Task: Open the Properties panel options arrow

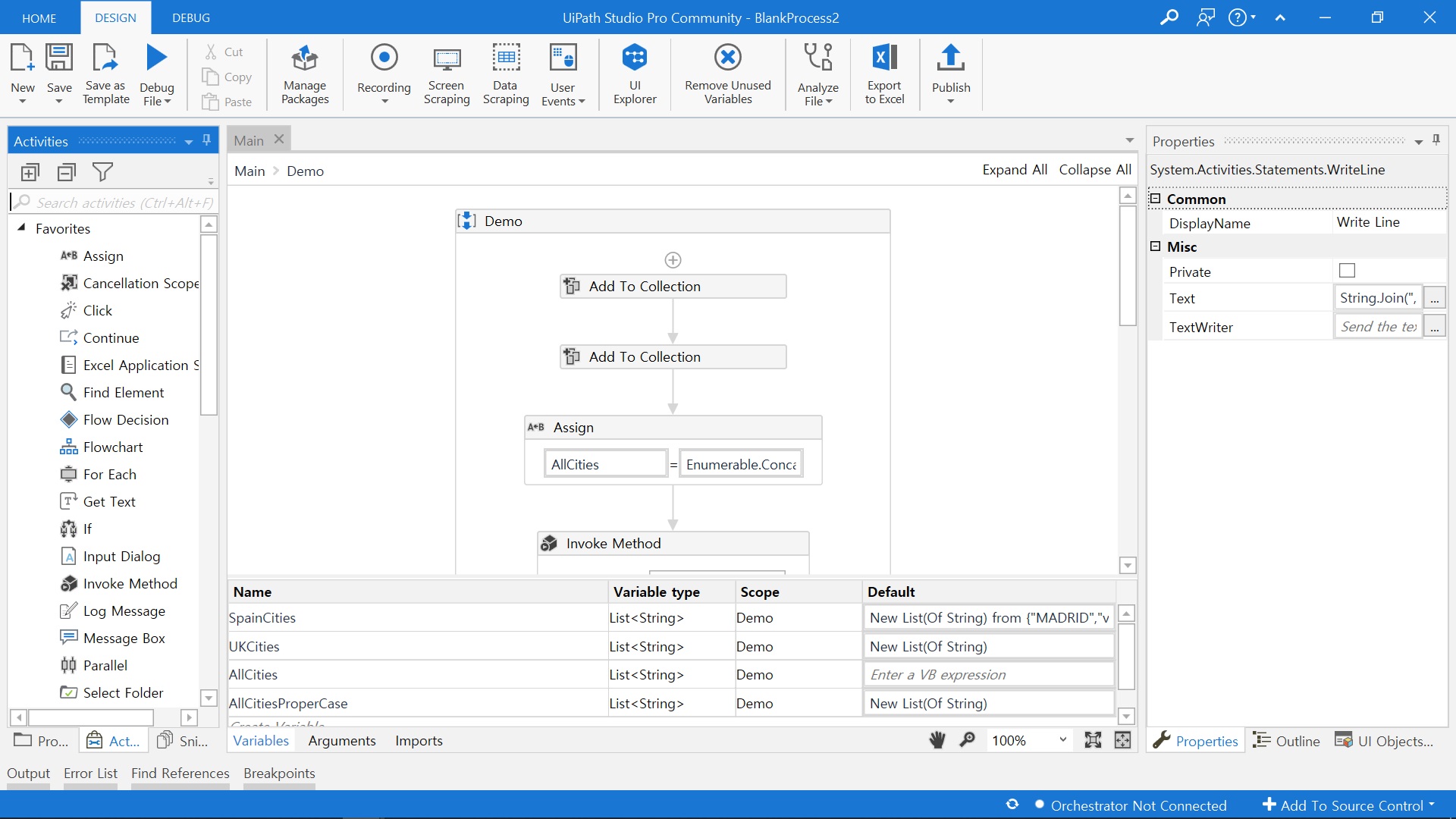Action: coord(1419,142)
